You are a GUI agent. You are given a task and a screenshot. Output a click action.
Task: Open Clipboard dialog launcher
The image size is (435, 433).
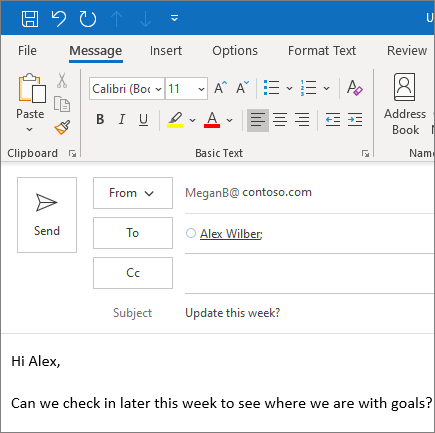[x=72, y=153]
